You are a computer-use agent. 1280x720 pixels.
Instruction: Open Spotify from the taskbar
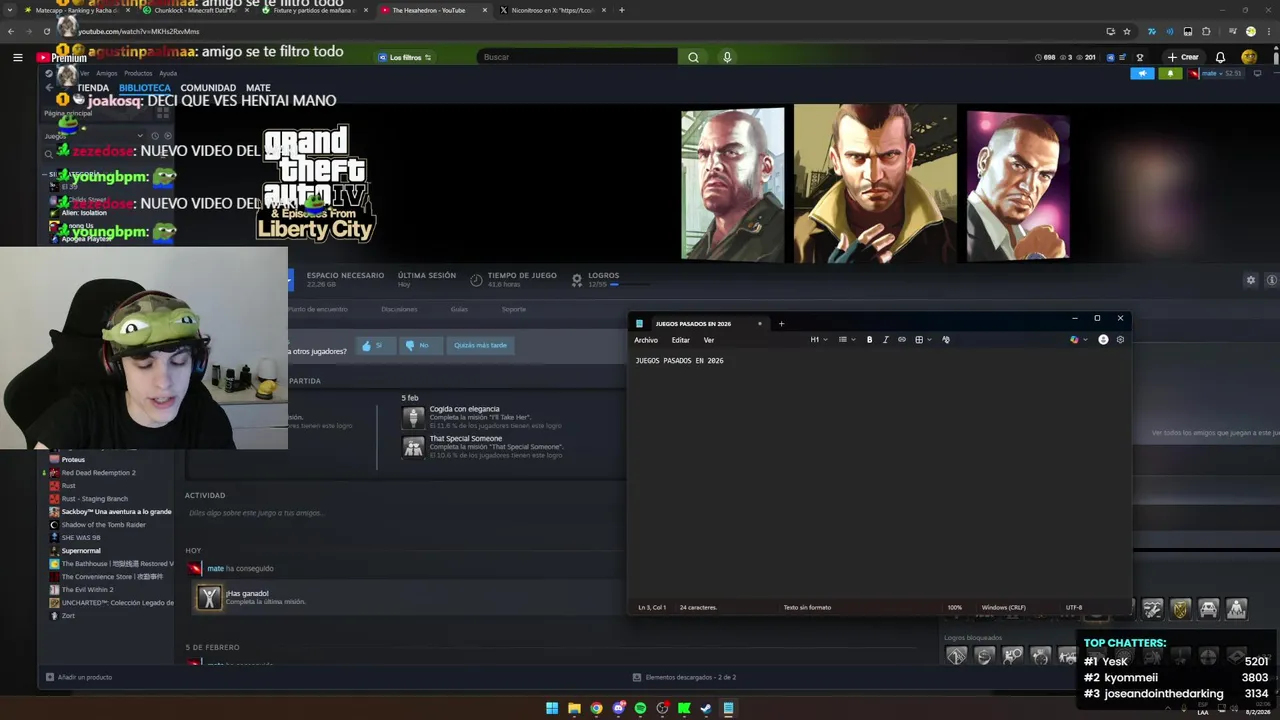tap(640, 708)
